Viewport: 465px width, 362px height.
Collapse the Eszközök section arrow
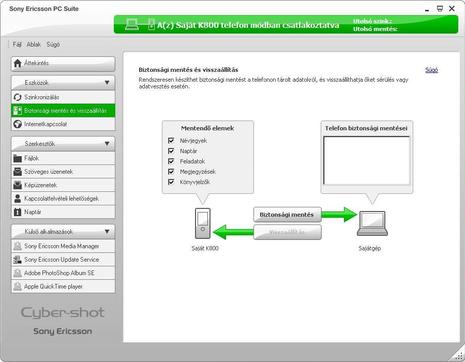point(107,82)
